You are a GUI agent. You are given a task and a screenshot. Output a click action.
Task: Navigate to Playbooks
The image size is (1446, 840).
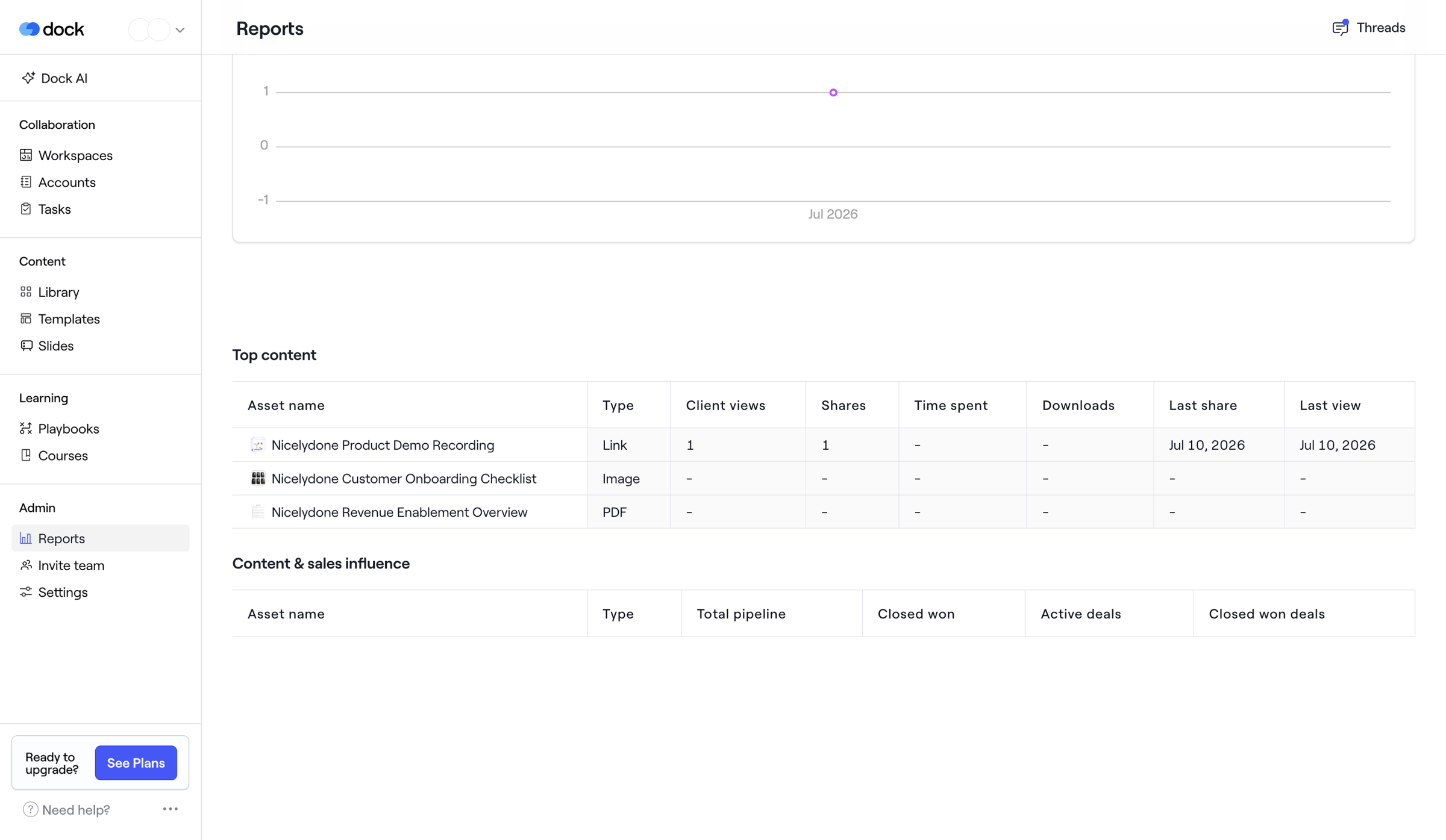click(68, 429)
